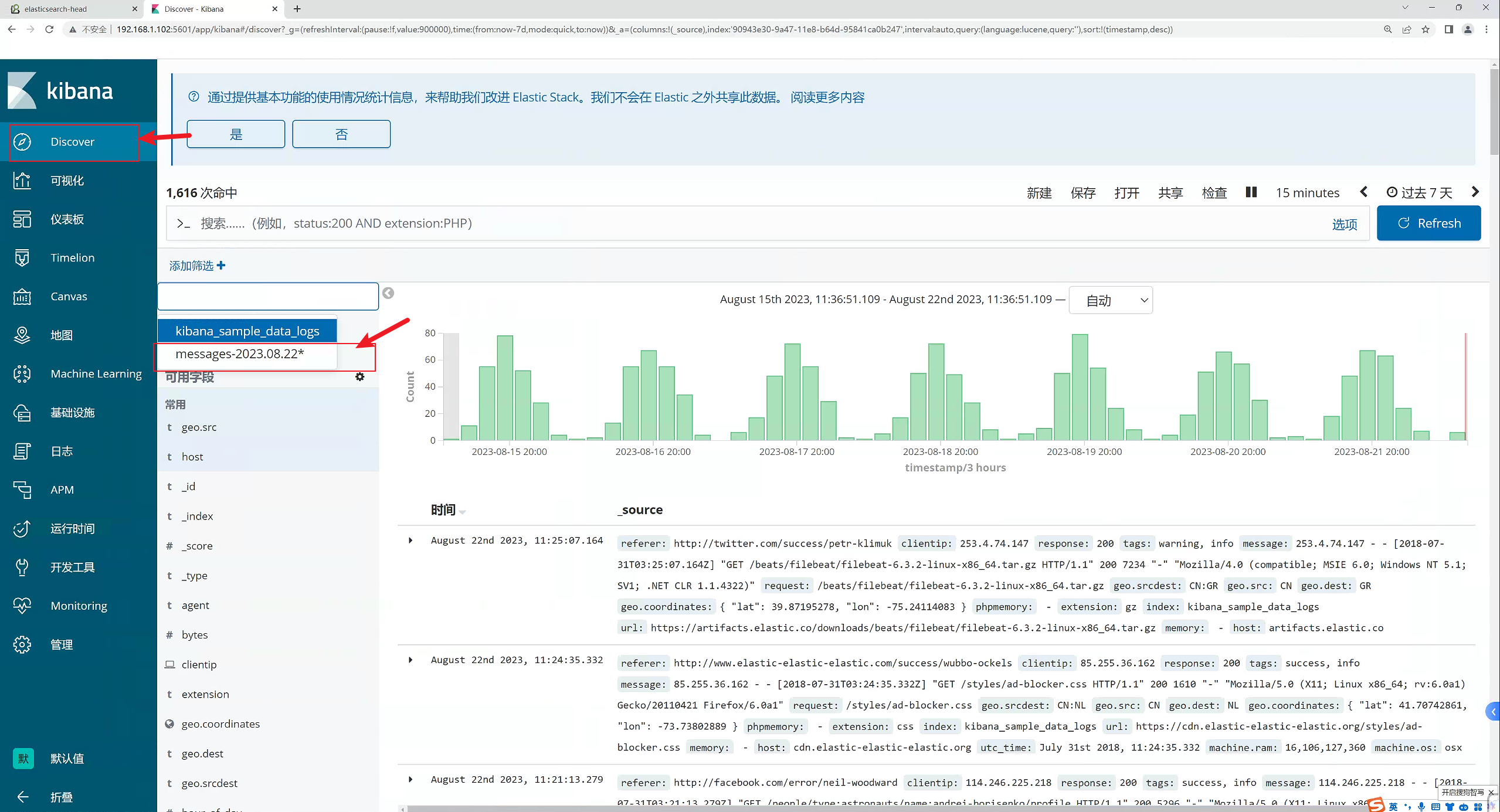This screenshot has height=812, width=1500.
Task: Click the blue Refresh button
Action: pos(1428,223)
